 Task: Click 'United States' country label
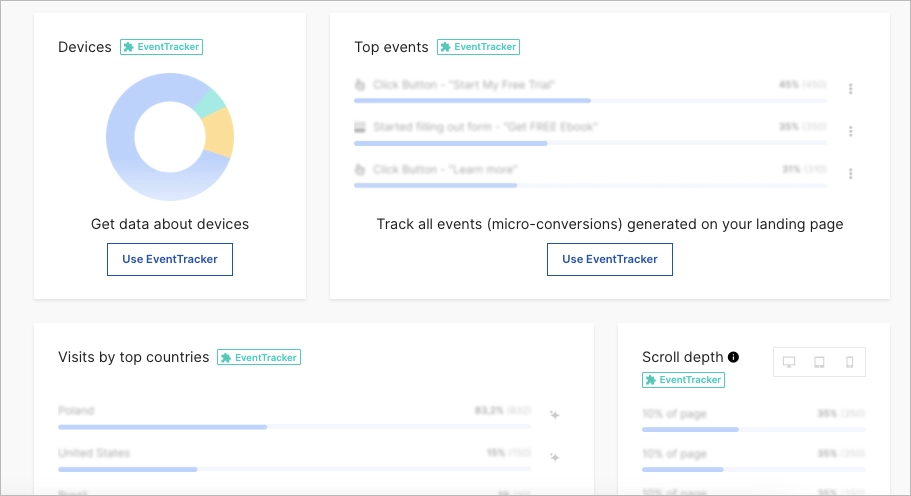94,453
